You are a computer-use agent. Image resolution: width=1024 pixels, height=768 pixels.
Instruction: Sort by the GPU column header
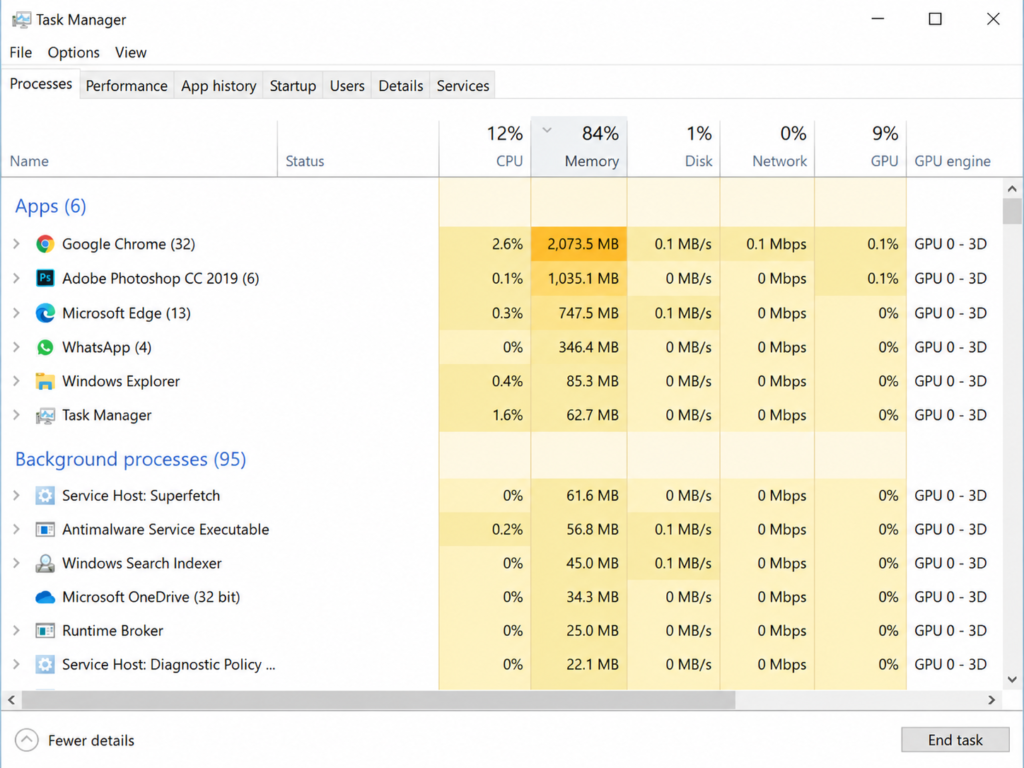point(861,148)
